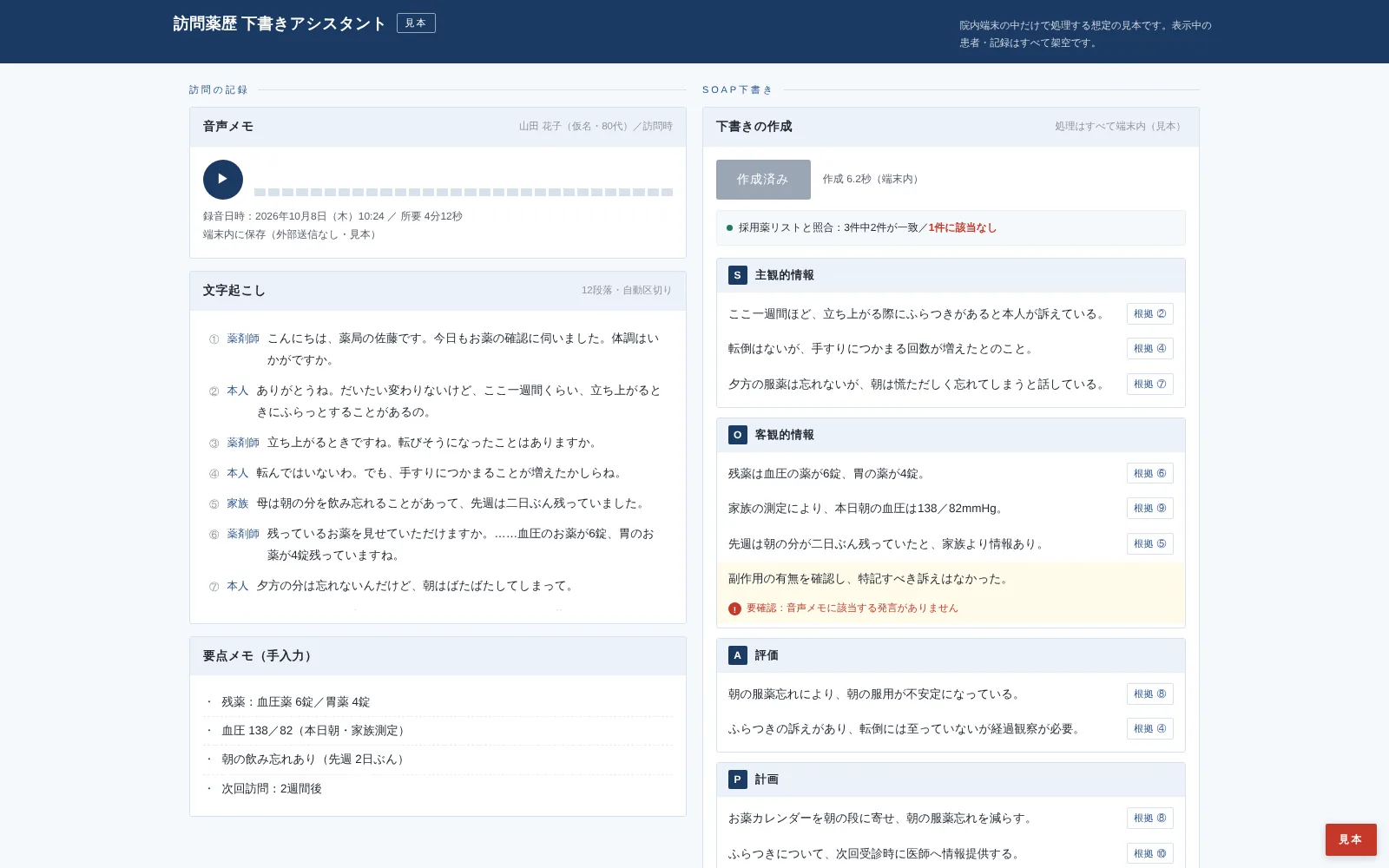Click the 作成 6.2秒（端末内） status text

pyautogui.click(x=873, y=179)
